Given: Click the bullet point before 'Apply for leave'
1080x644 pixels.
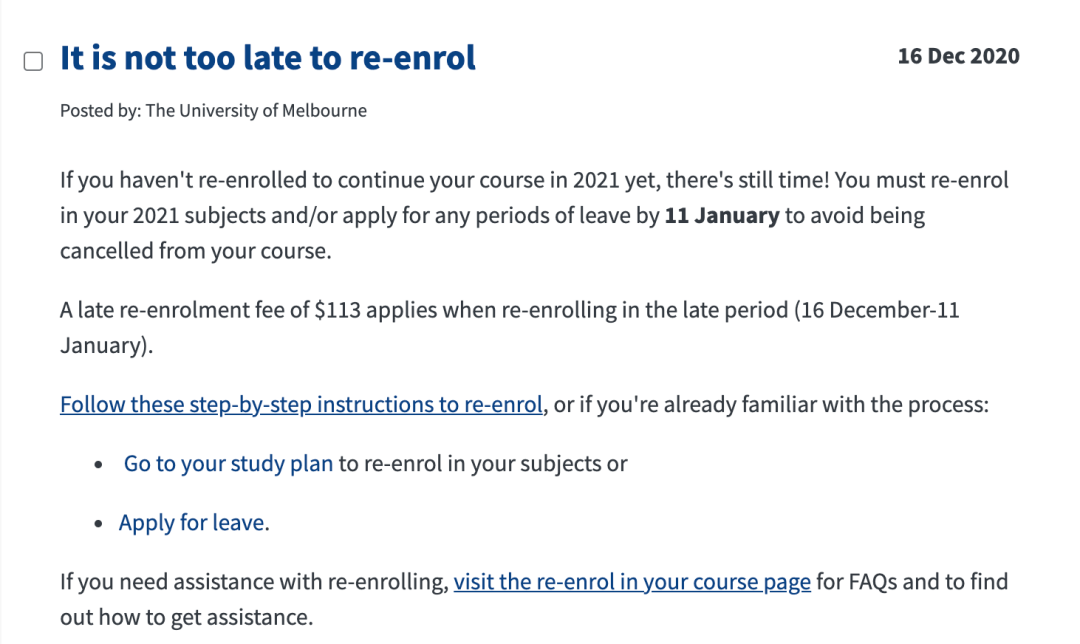Looking at the screenshot, I should 98,524.
